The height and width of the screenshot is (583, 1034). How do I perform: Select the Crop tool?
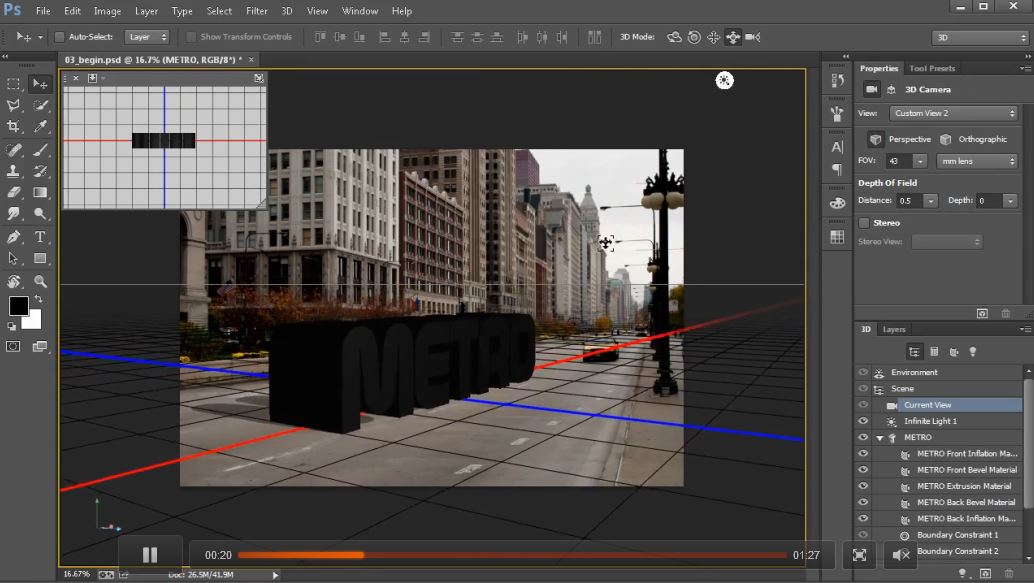point(13,126)
